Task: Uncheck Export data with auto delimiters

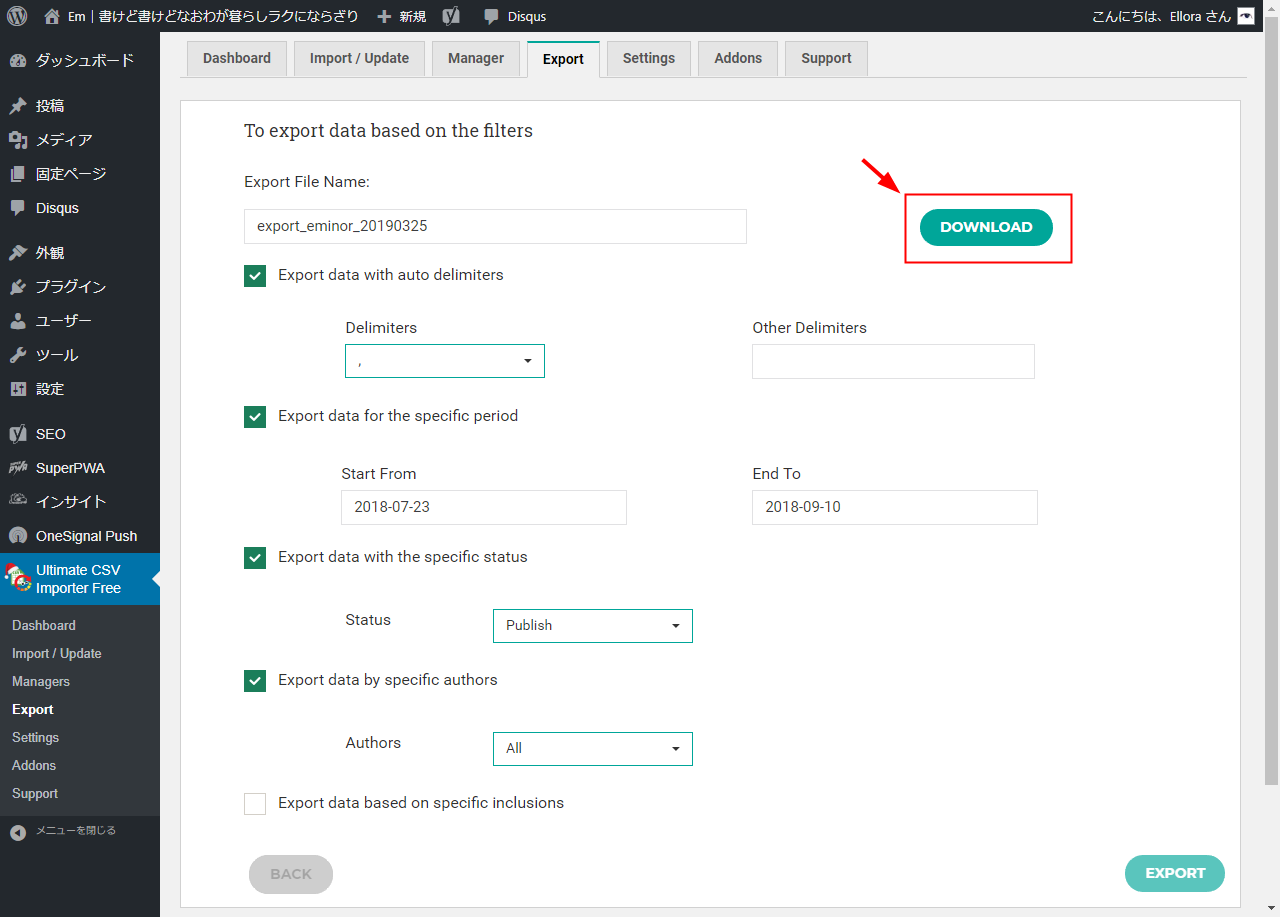Action: (255, 276)
